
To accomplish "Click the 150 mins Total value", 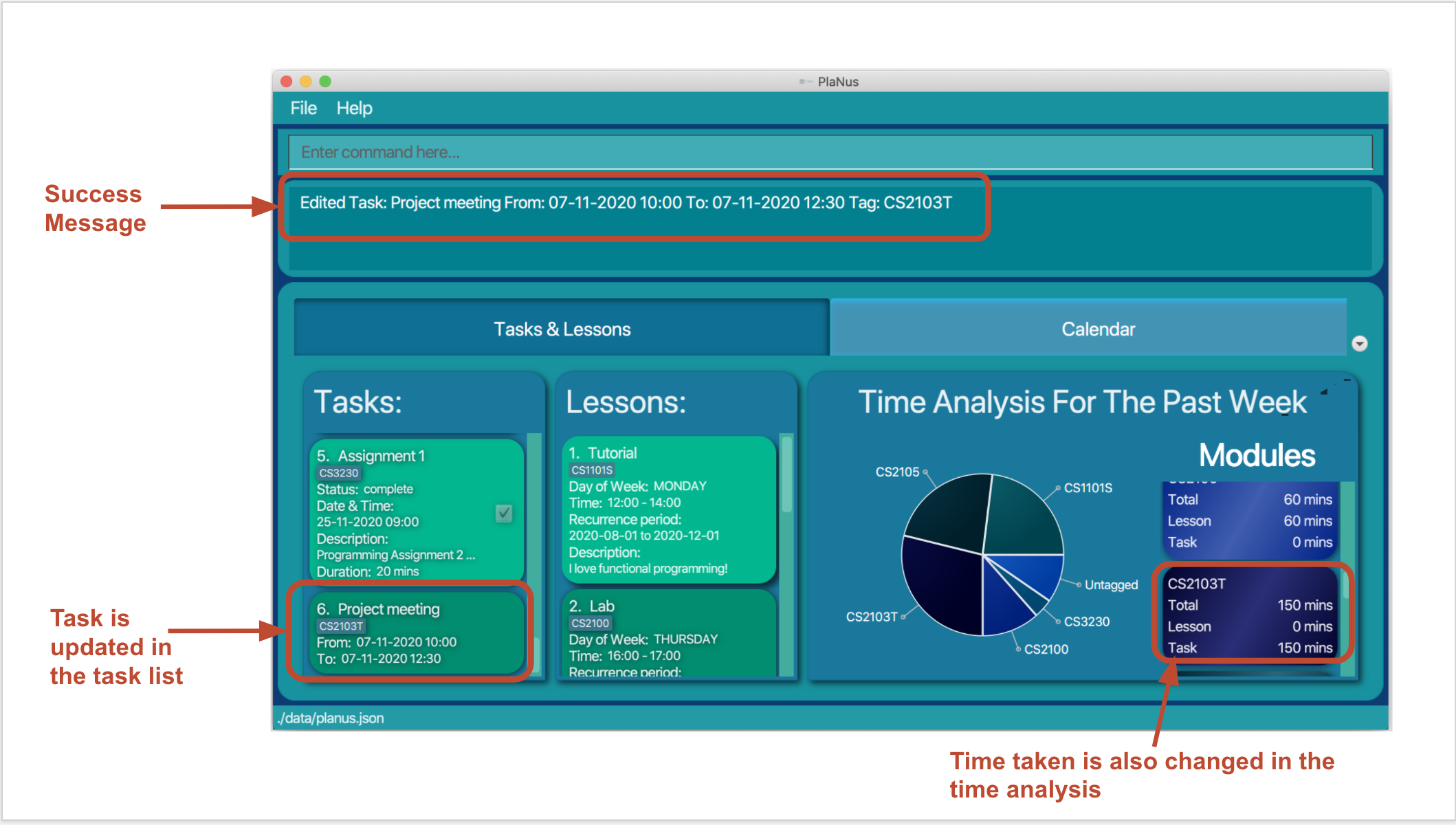I will click(1304, 606).
